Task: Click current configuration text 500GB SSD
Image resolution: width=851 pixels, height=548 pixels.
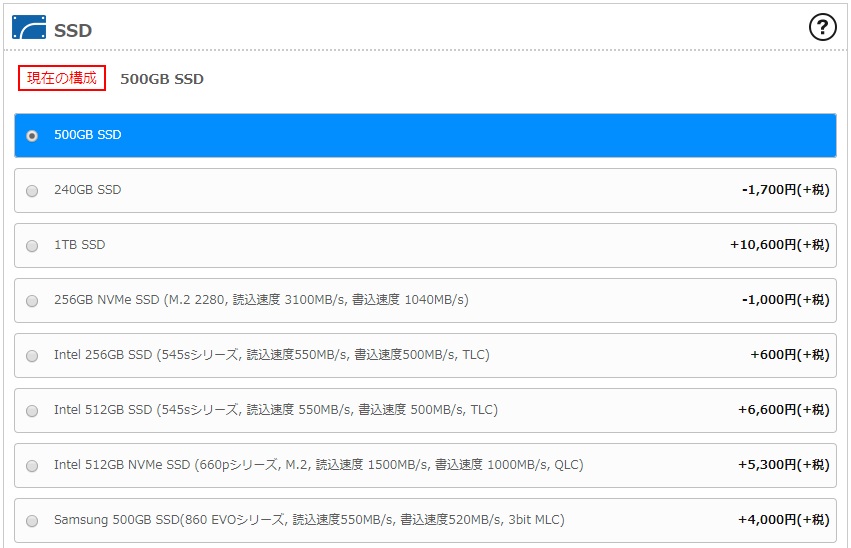Action: (x=162, y=79)
